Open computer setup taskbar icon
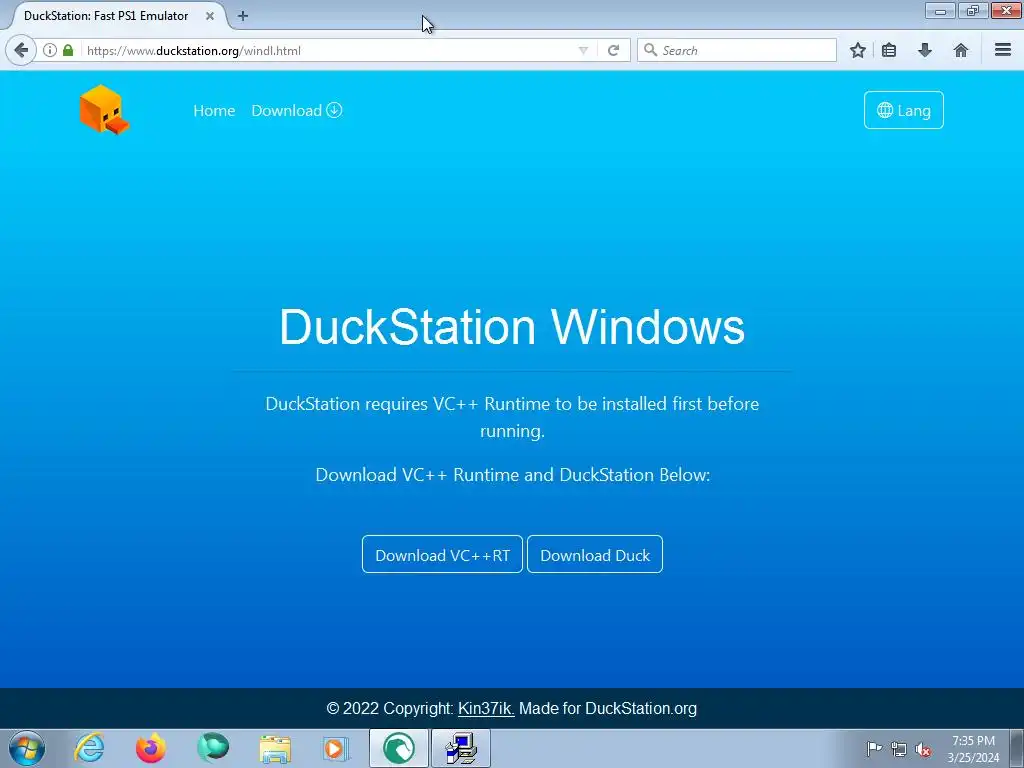The width and height of the screenshot is (1024, 768). click(x=460, y=748)
